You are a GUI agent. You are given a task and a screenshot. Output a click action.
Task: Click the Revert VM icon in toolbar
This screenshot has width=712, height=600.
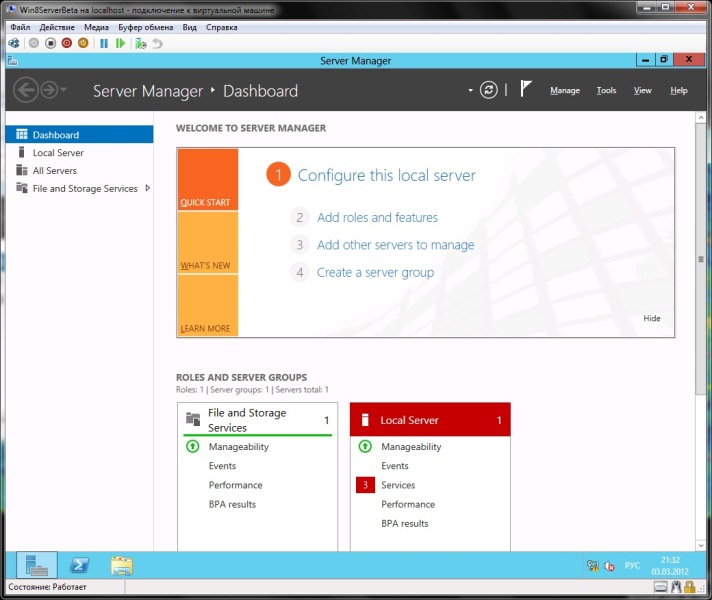[157, 44]
